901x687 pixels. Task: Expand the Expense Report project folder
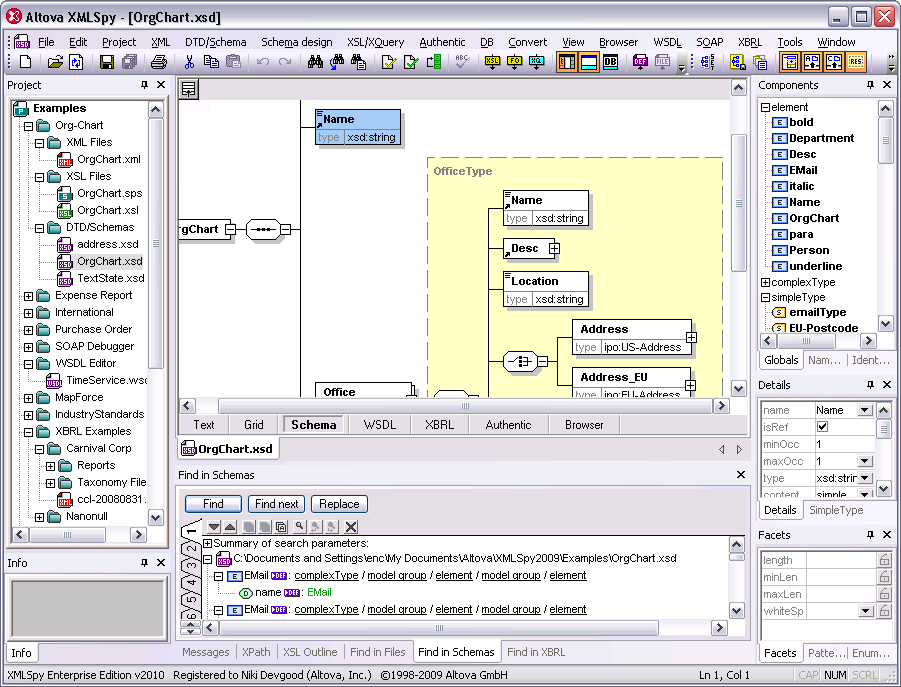pyautogui.click(x=29, y=296)
